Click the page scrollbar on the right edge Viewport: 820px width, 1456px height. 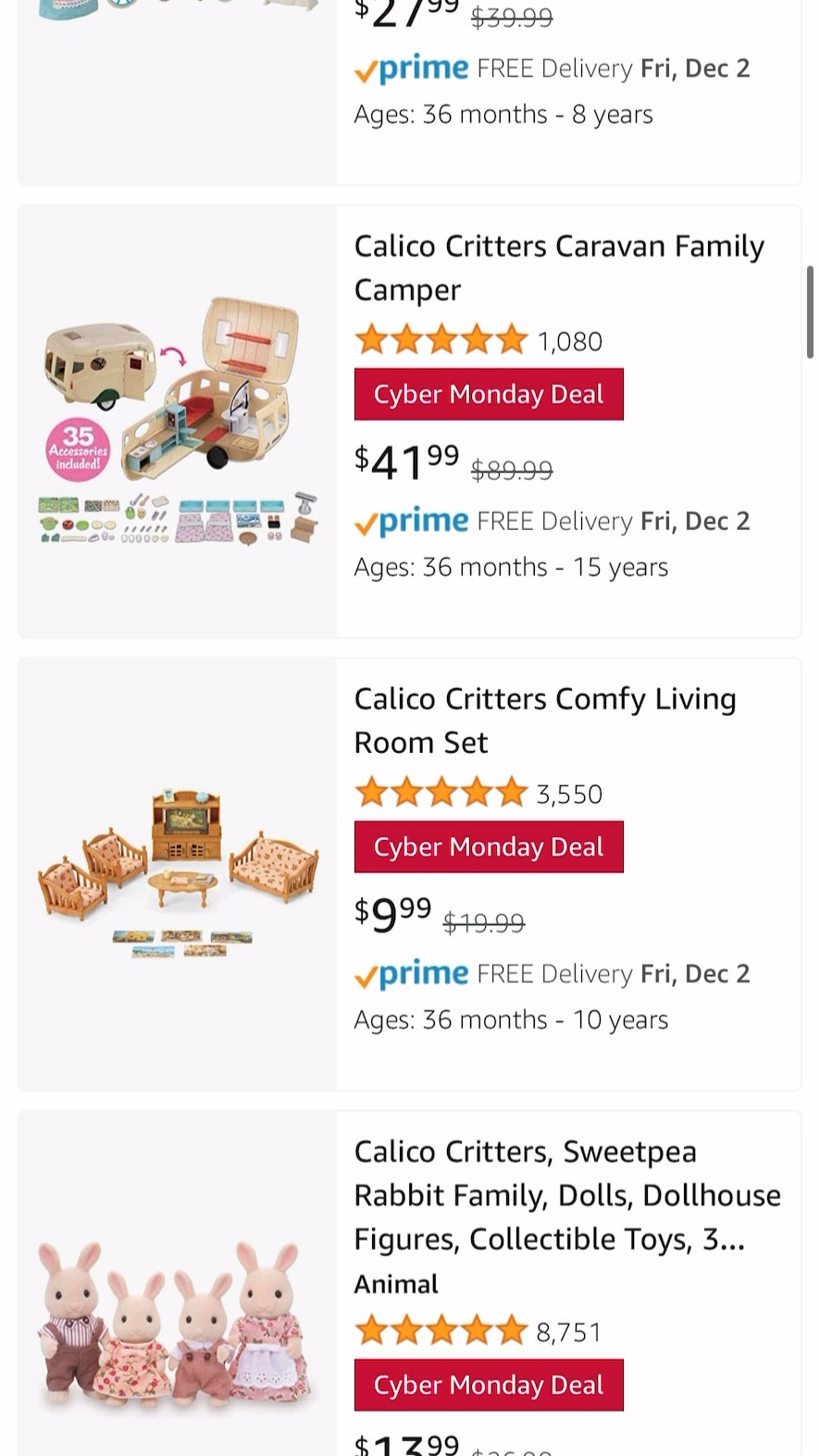[810, 311]
